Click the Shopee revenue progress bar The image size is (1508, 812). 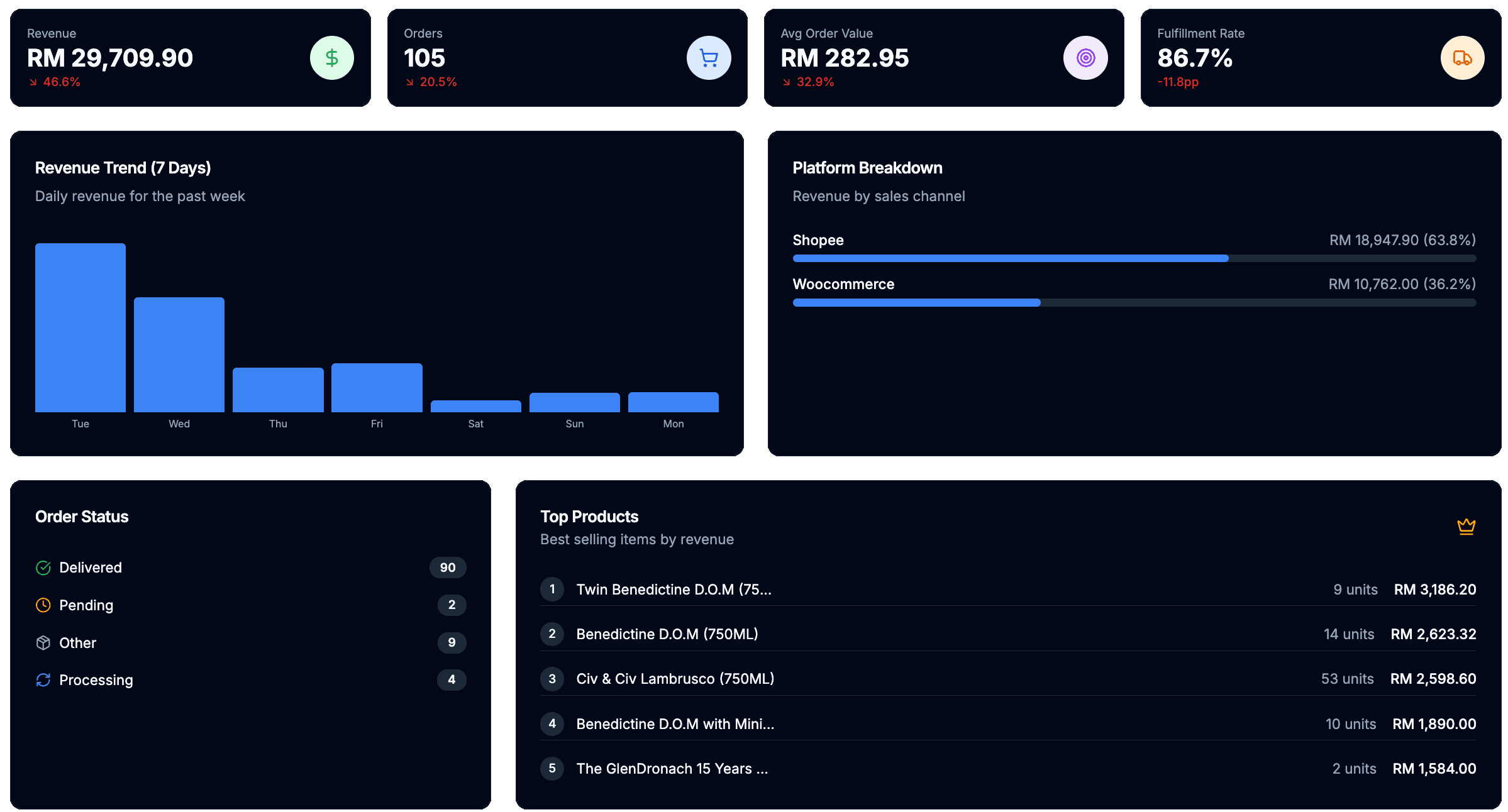coord(1134,258)
